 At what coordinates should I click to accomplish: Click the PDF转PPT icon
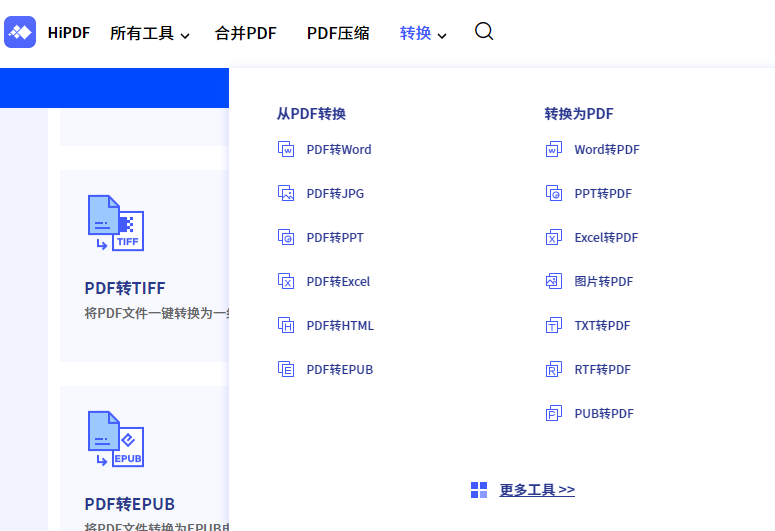[x=286, y=237]
